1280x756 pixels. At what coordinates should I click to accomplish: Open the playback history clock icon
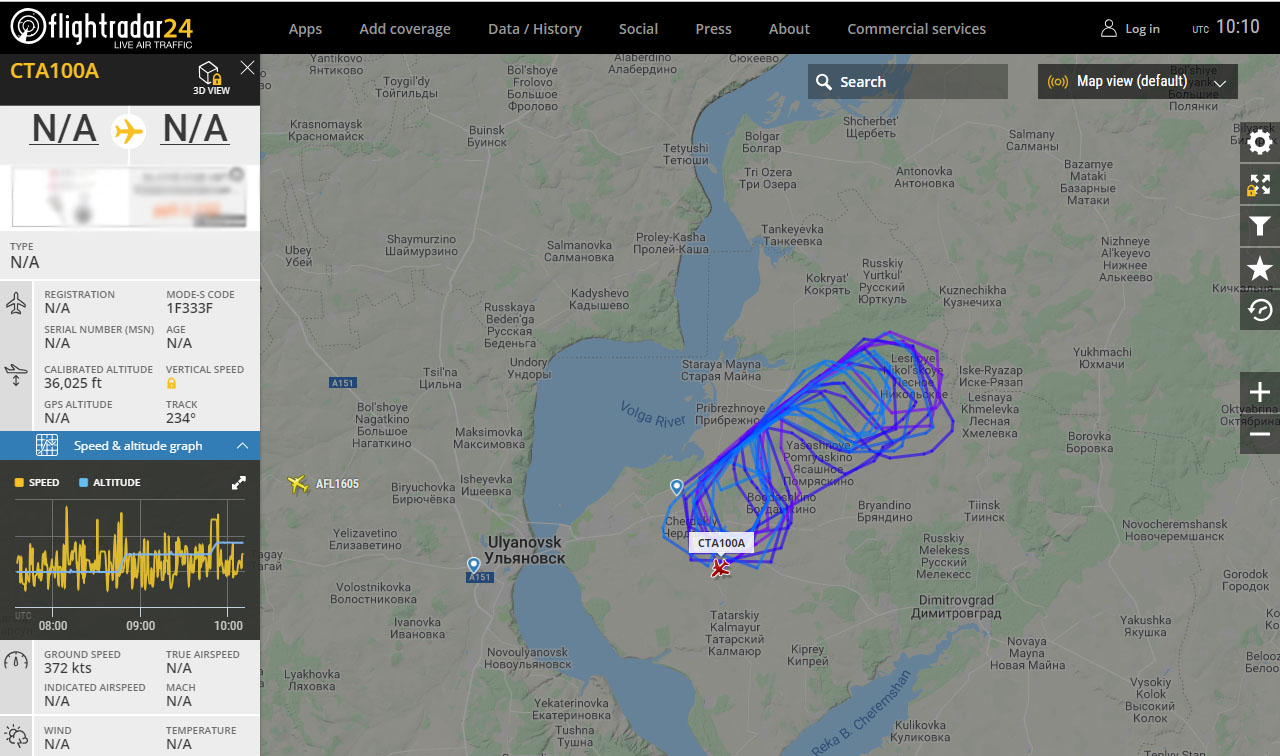click(x=1260, y=310)
